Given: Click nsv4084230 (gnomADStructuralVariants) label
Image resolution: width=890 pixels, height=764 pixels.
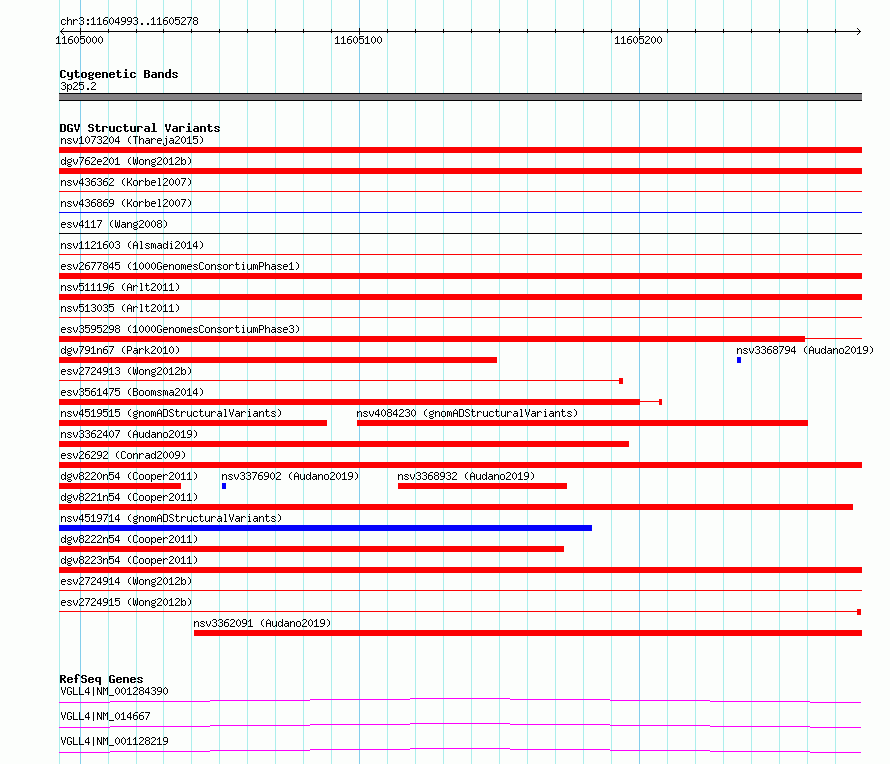Looking at the screenshot, I should pos(467,413).
